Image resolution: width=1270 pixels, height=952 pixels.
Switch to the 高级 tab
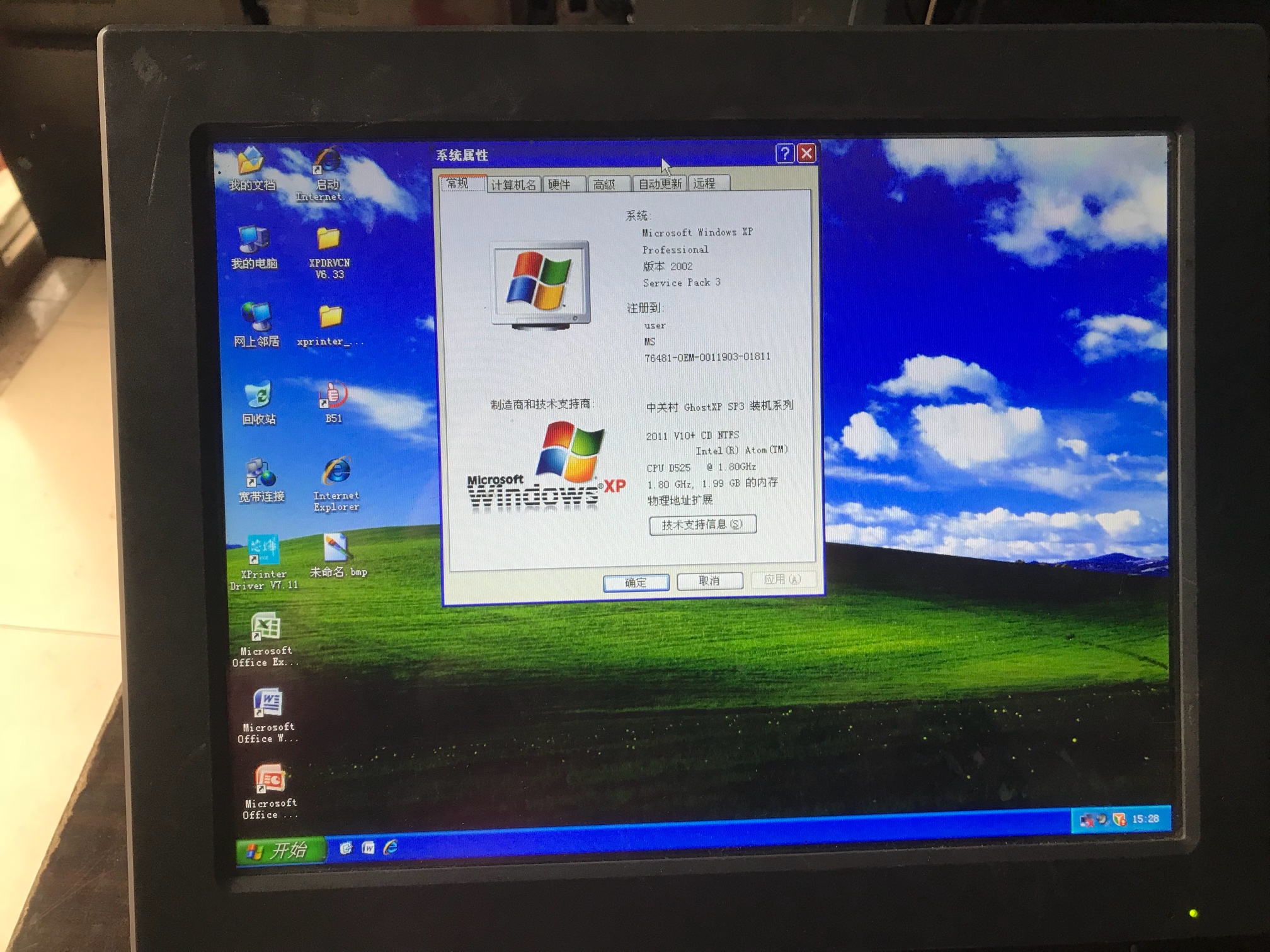coord(608,184)
